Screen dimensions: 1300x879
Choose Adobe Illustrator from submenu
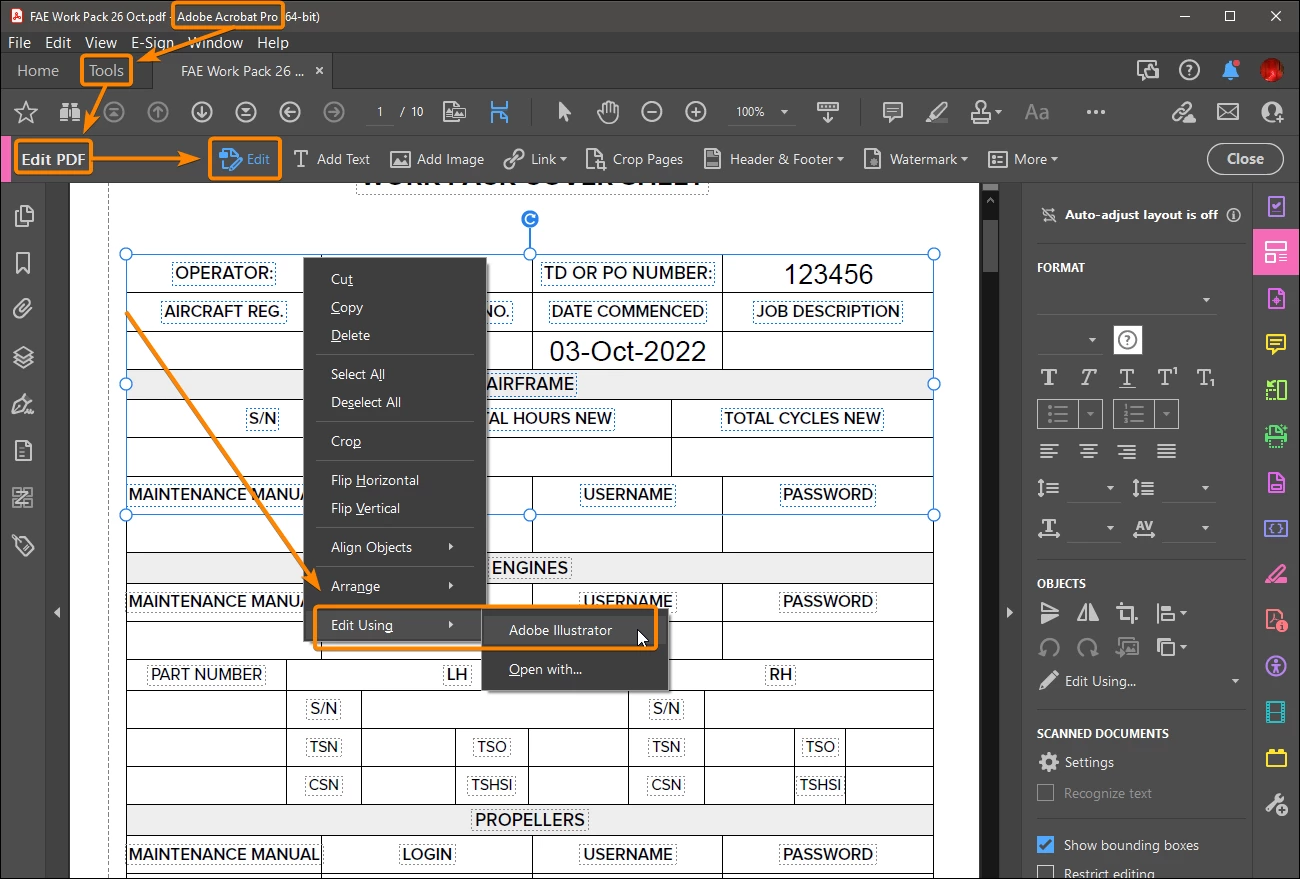click(560, 630)
